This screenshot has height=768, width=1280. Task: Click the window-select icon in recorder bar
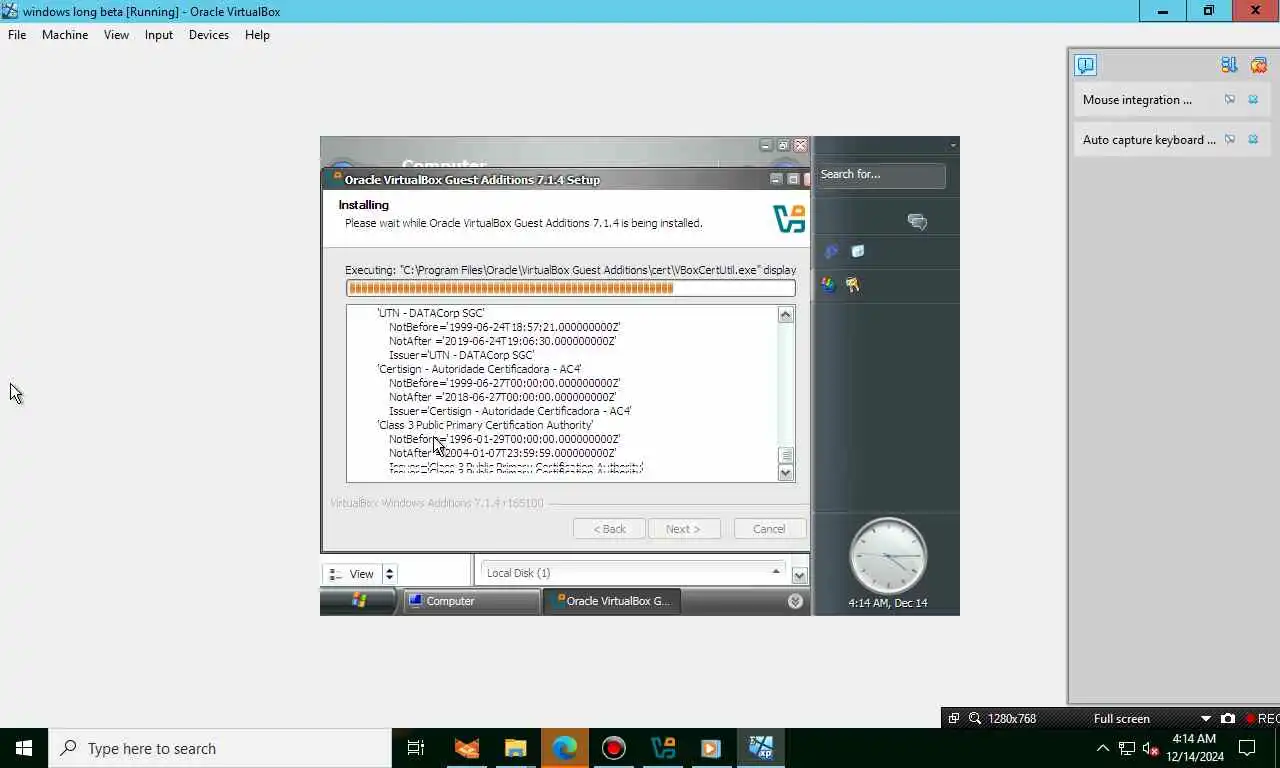pyautogui.click(x=953, y=718)
